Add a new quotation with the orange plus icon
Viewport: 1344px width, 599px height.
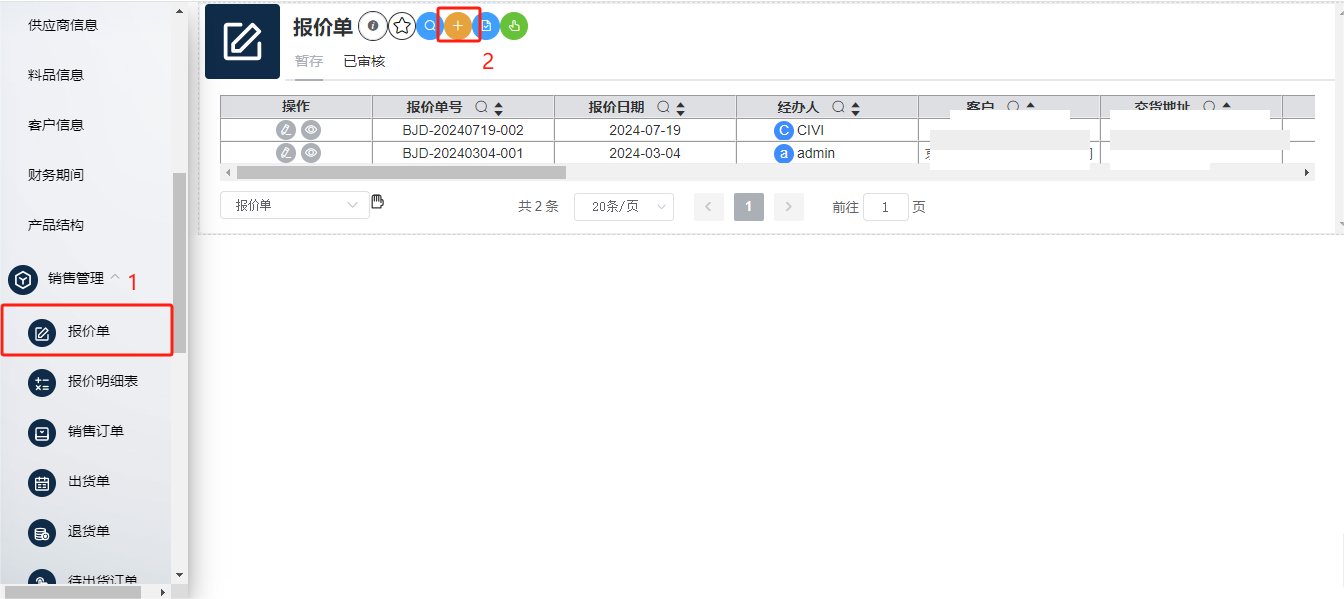tap(458, 26)
